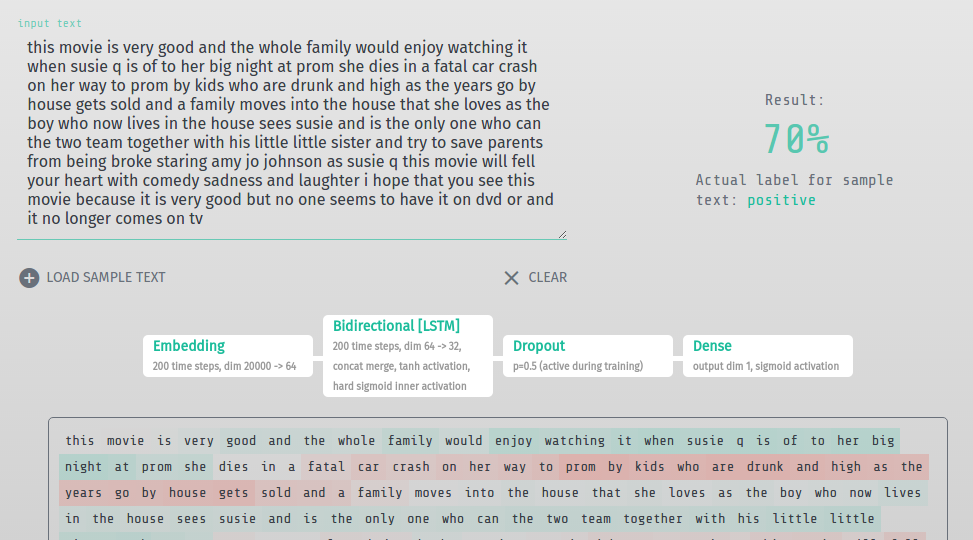Click the word 'loves' in the heatmap

(x=686, y=493)
